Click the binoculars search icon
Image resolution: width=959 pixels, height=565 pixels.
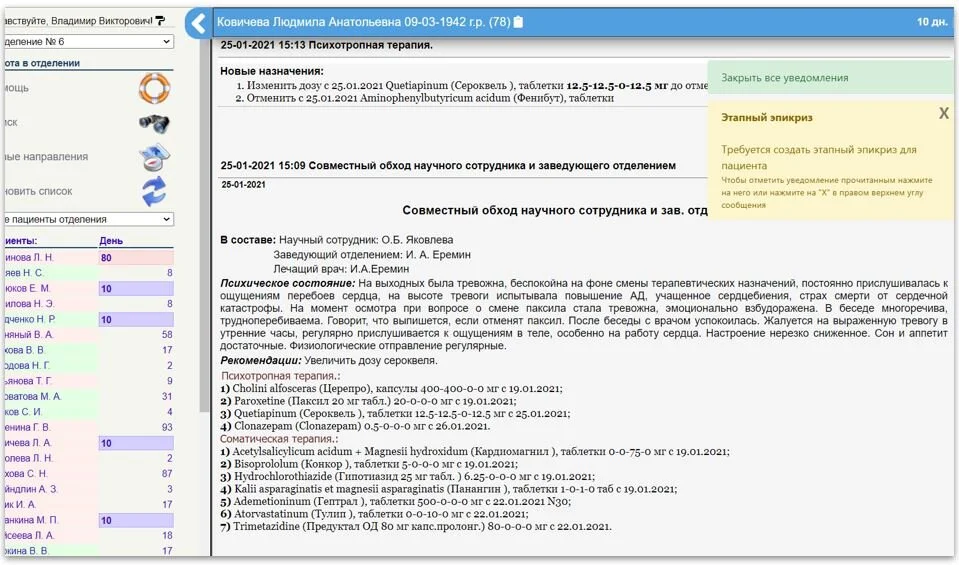154,123
